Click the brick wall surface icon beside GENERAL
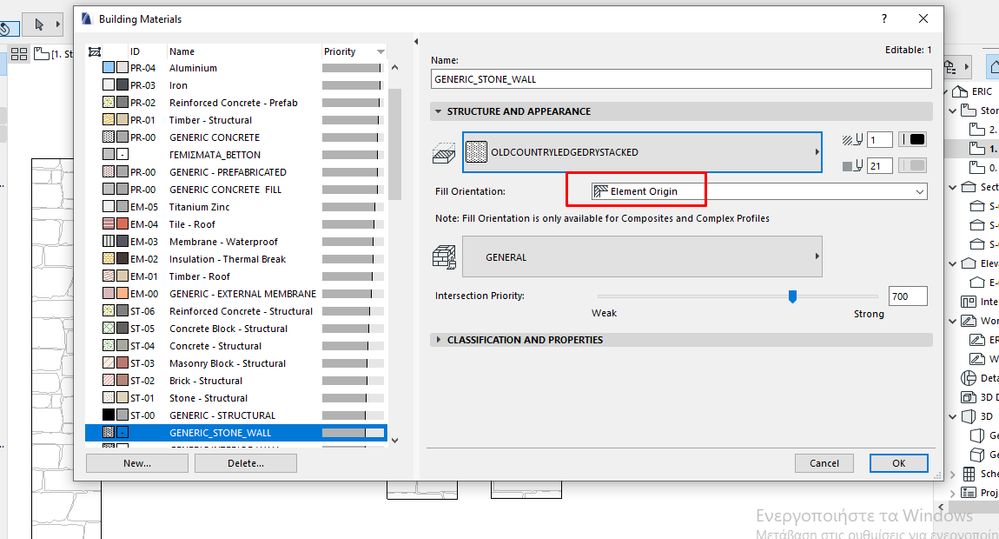The height and width of the screenshot is (539, 999). point(444,257)
